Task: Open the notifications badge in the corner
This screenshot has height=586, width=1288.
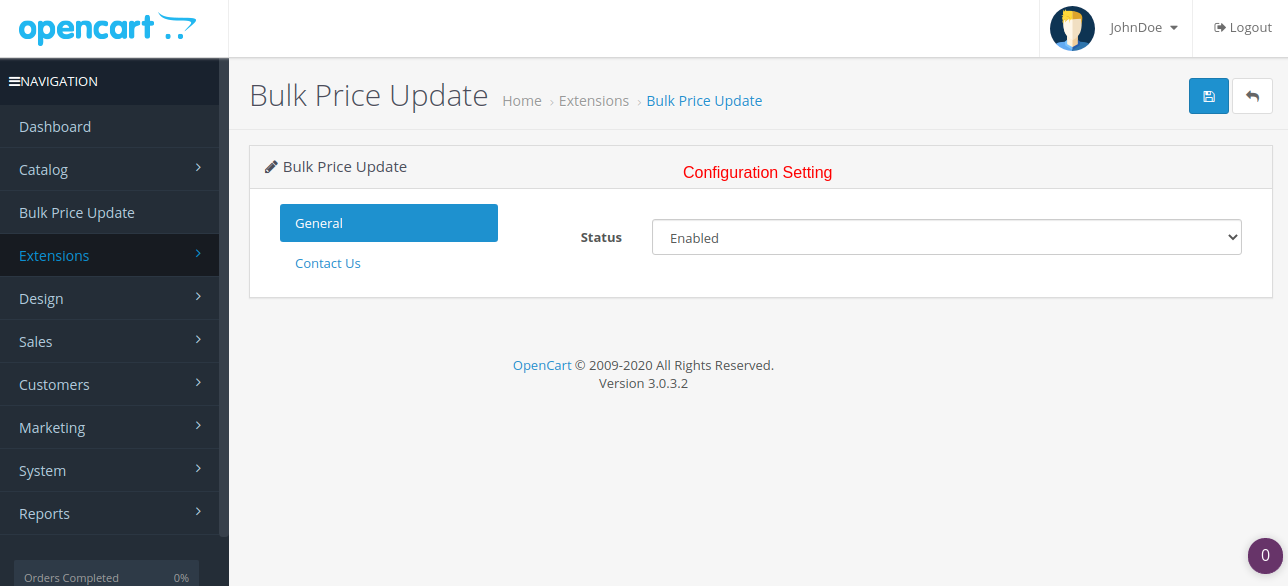Action: click(x=1263, y=555)
